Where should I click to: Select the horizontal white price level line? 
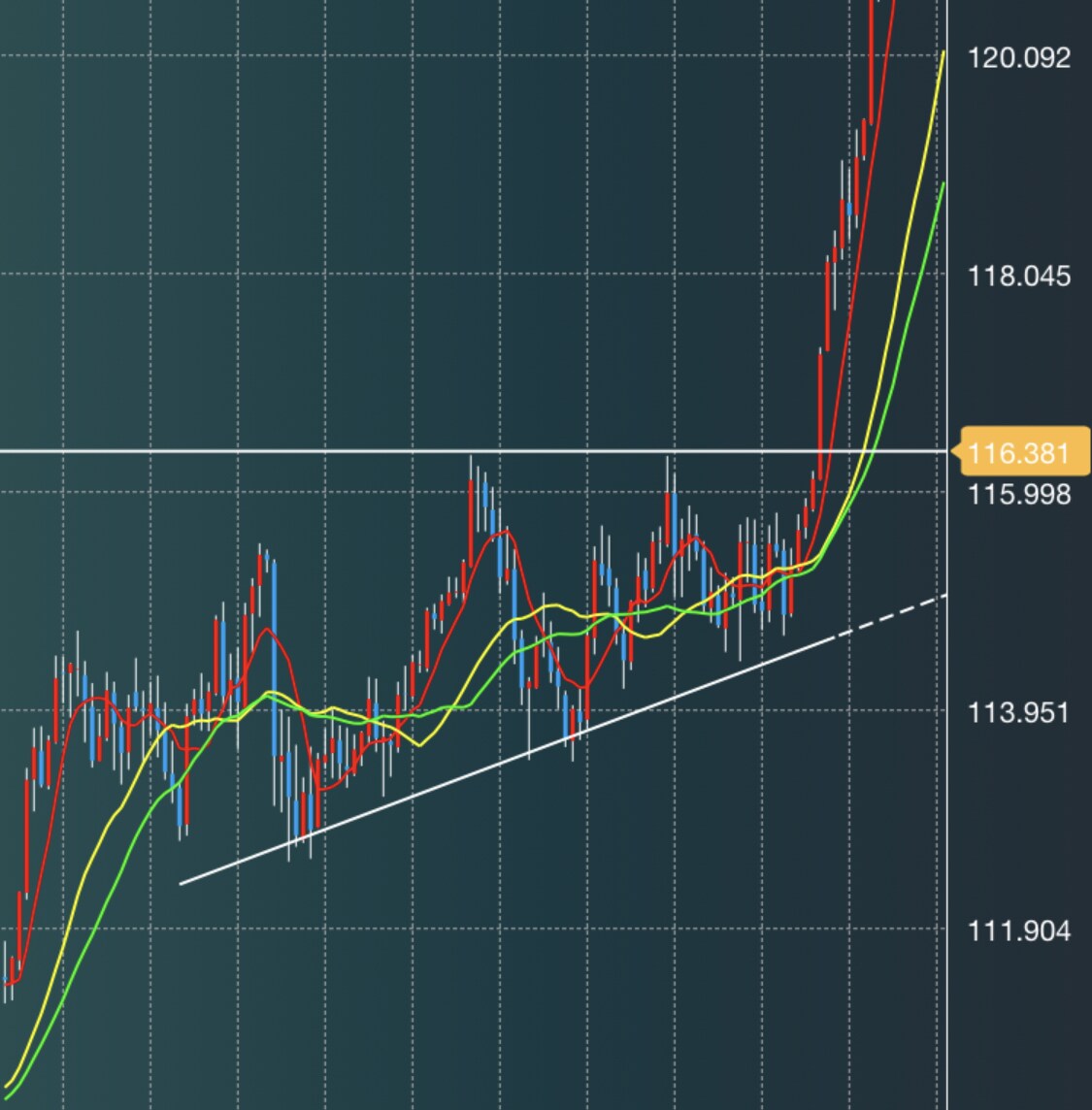pos(473,450)
